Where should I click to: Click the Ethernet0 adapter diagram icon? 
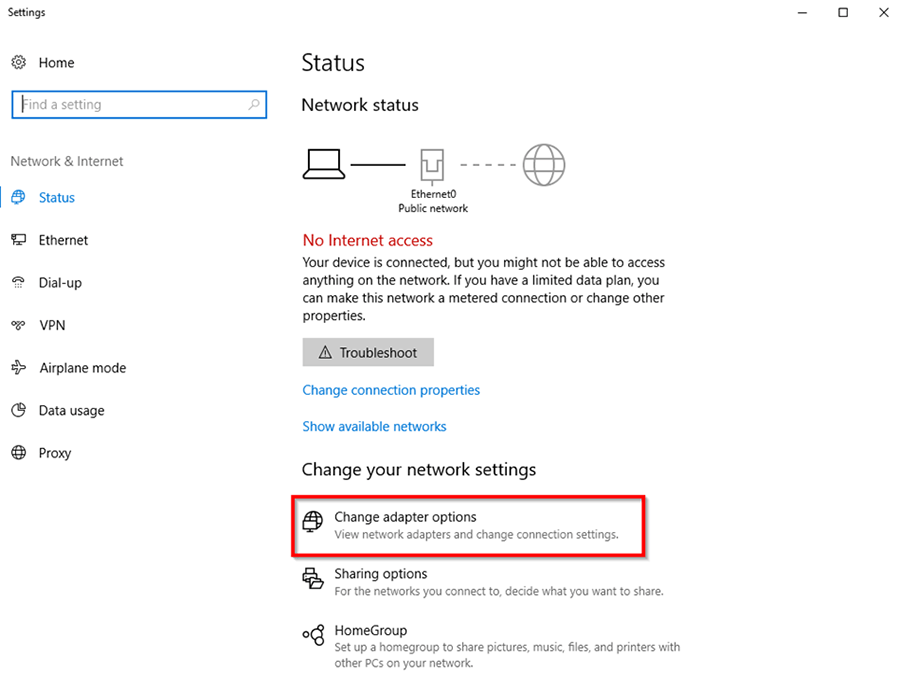point(432,165)
